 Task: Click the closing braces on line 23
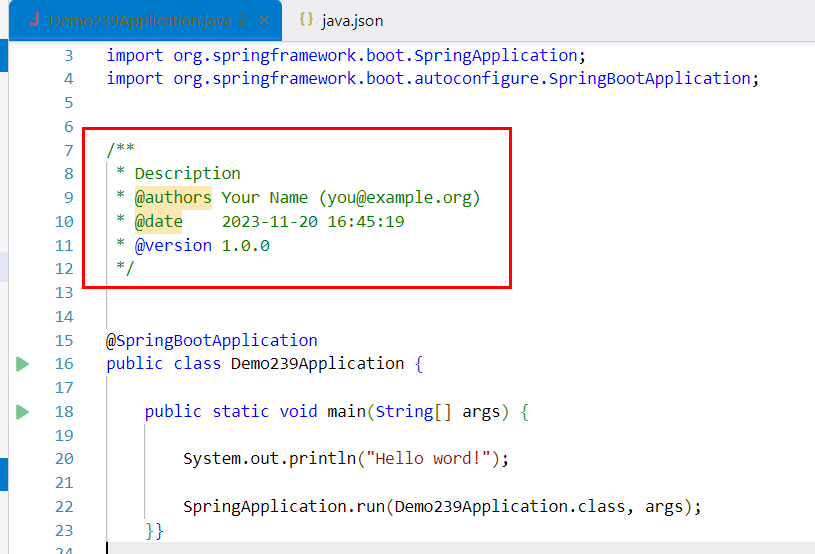[x=154, y=531]
